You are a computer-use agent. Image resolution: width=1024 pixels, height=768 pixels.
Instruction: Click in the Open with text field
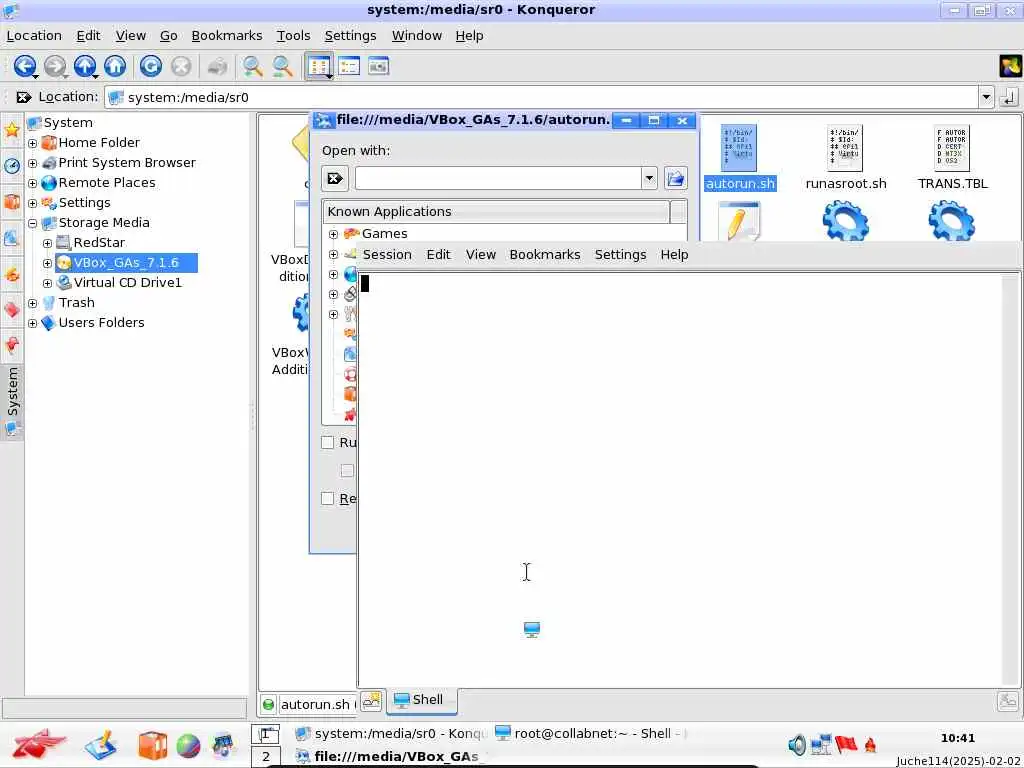498,178
